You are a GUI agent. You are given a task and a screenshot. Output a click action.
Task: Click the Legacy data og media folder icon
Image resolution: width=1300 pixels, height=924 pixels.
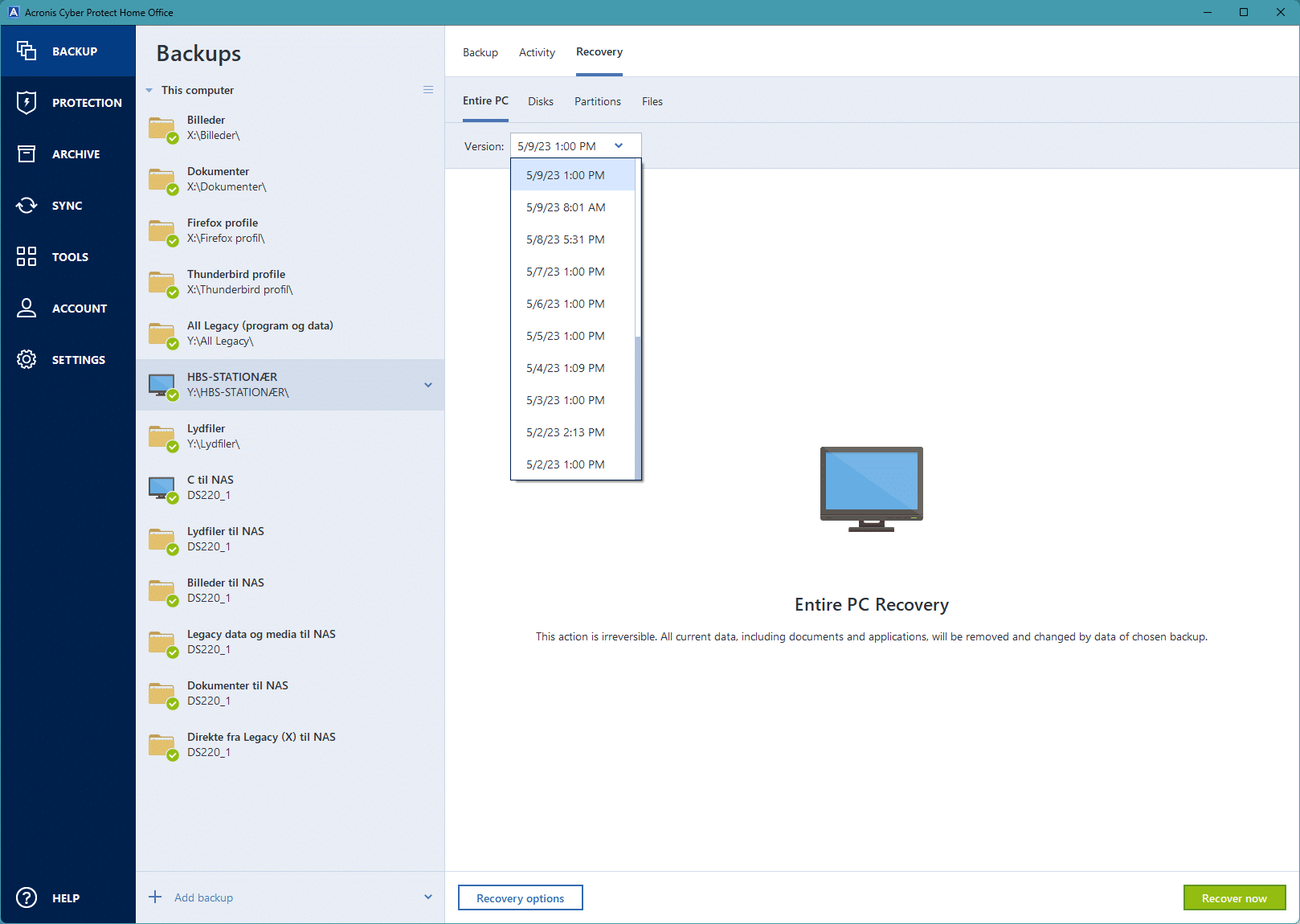pos(163,644)
